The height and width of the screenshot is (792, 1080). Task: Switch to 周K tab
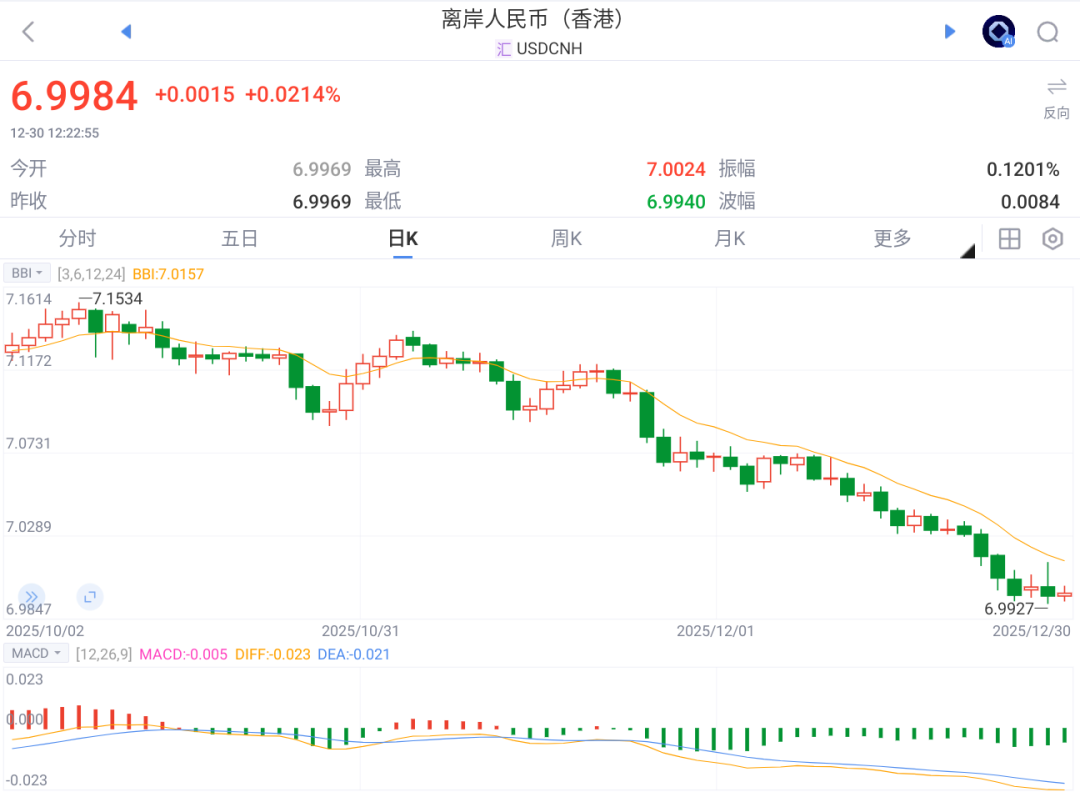pos(566,239)
